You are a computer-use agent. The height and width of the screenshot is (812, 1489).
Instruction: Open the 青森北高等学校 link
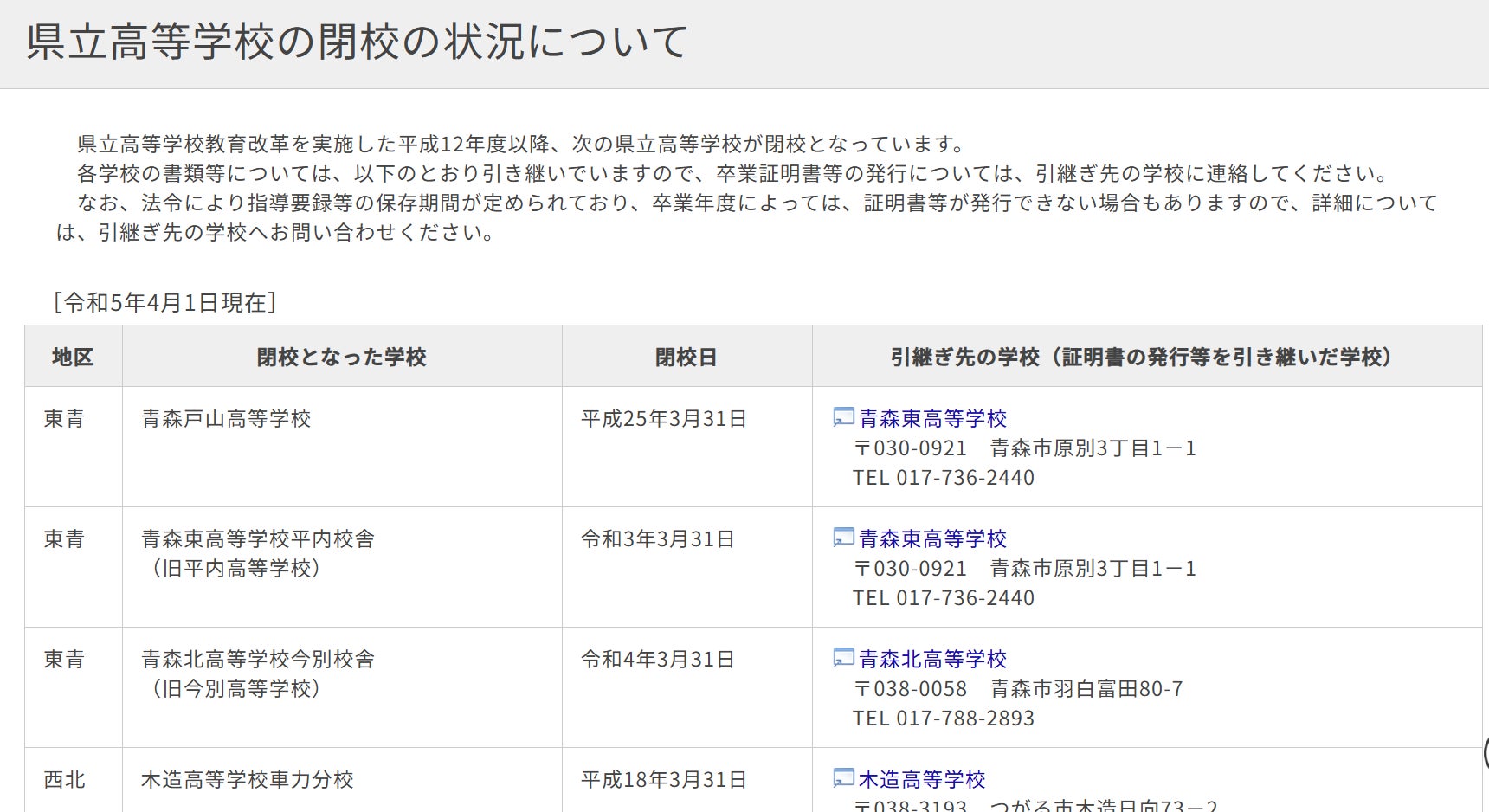coord(932,660)
